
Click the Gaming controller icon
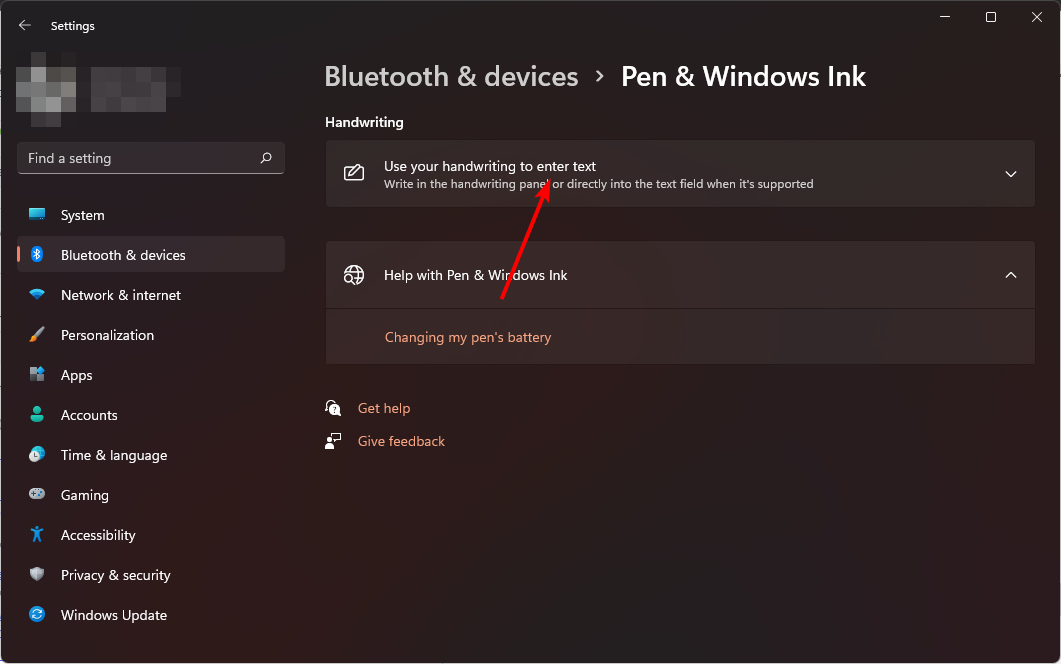[37, 495]
